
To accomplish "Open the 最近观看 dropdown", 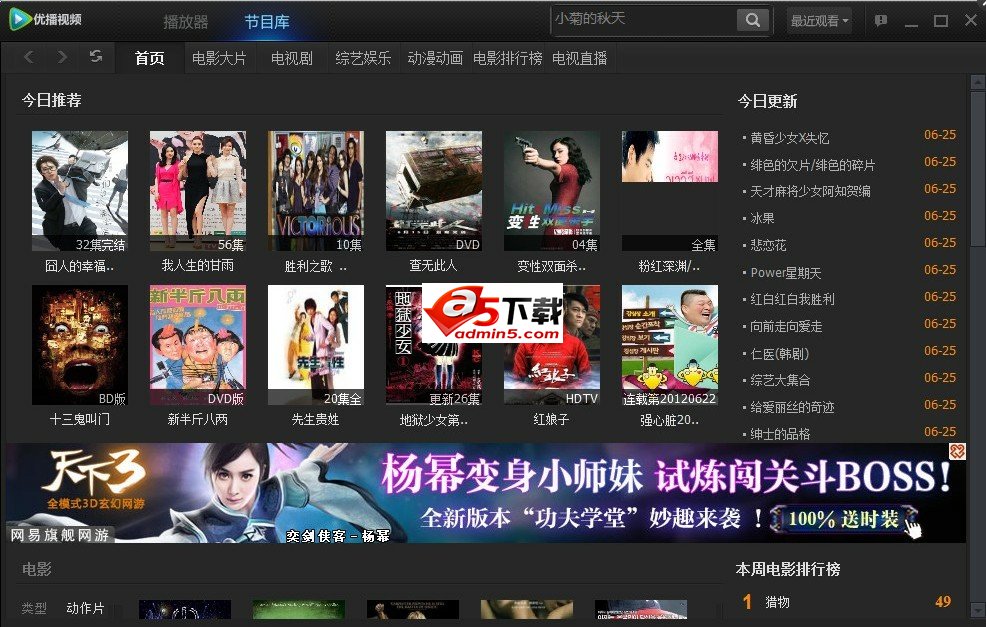I will [819, 21].
